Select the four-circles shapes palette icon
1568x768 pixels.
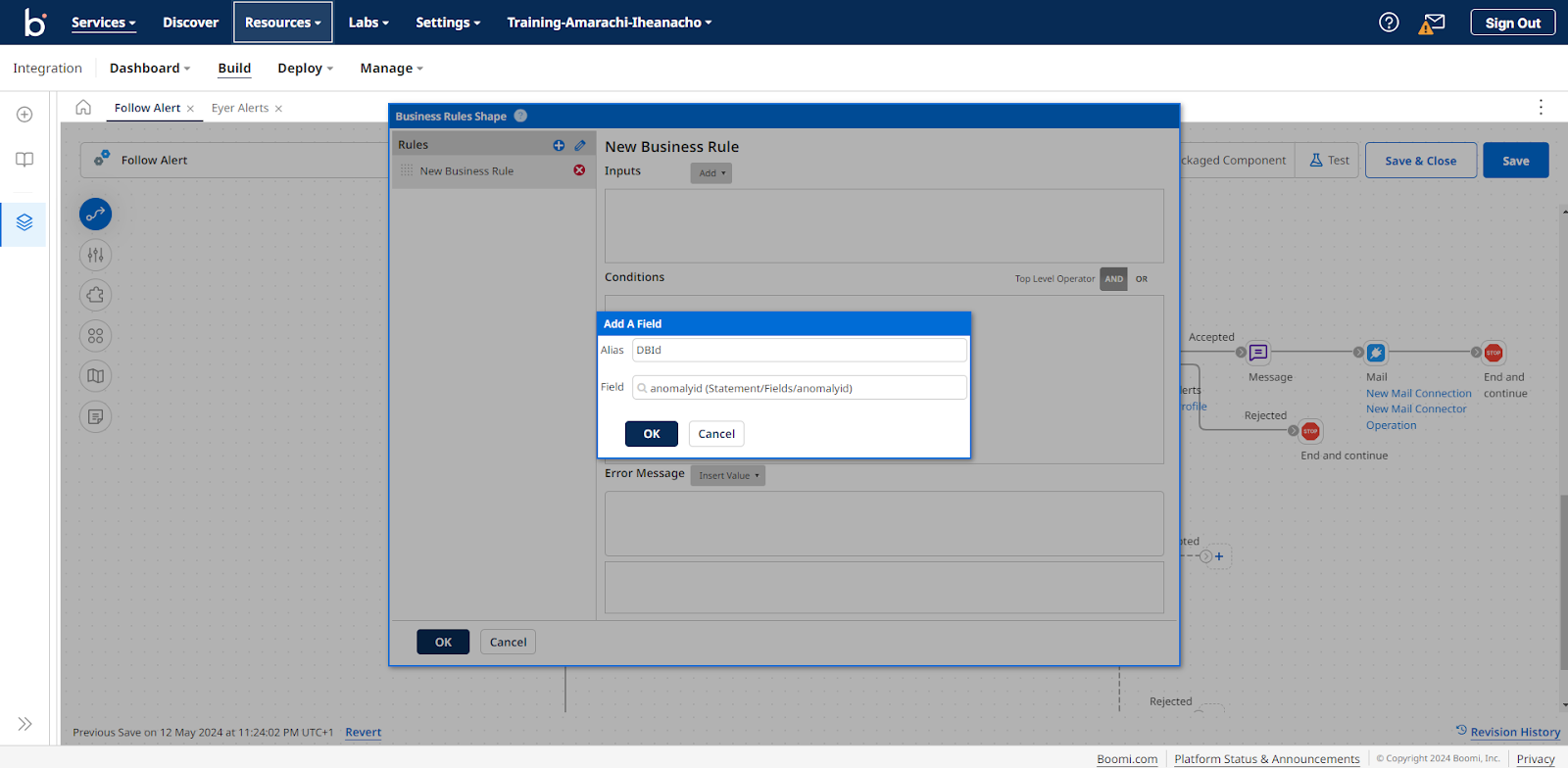pyautogui.click(x=95, y=336)
